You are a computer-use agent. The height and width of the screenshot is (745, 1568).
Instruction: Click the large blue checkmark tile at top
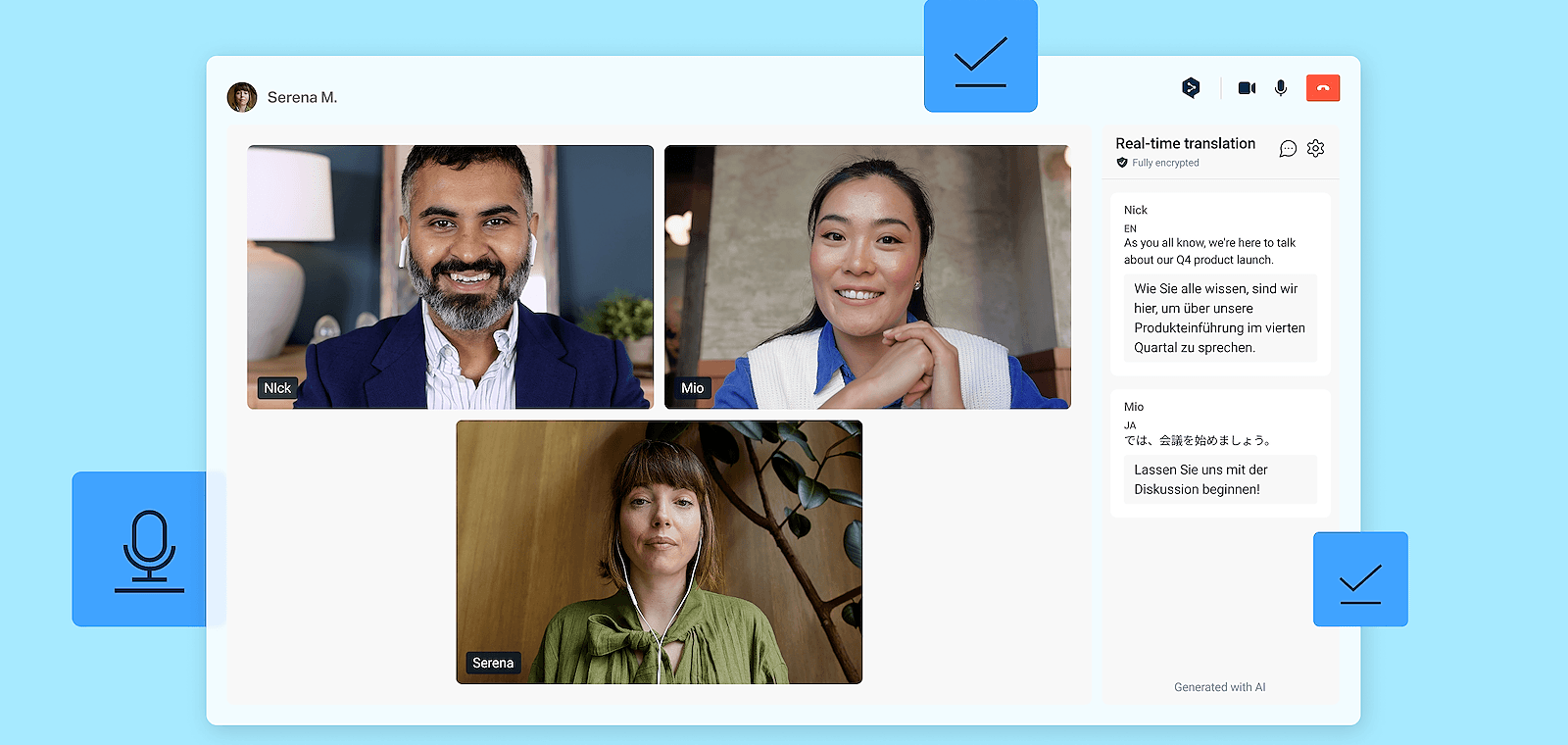pos(980,56)
